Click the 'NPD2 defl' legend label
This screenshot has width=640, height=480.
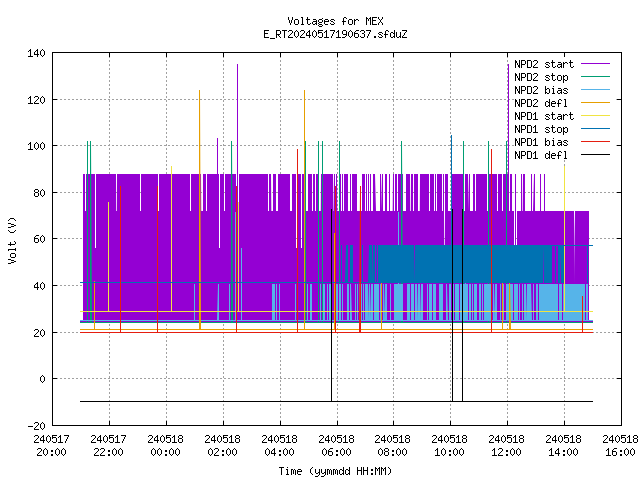tap(541, 103)
